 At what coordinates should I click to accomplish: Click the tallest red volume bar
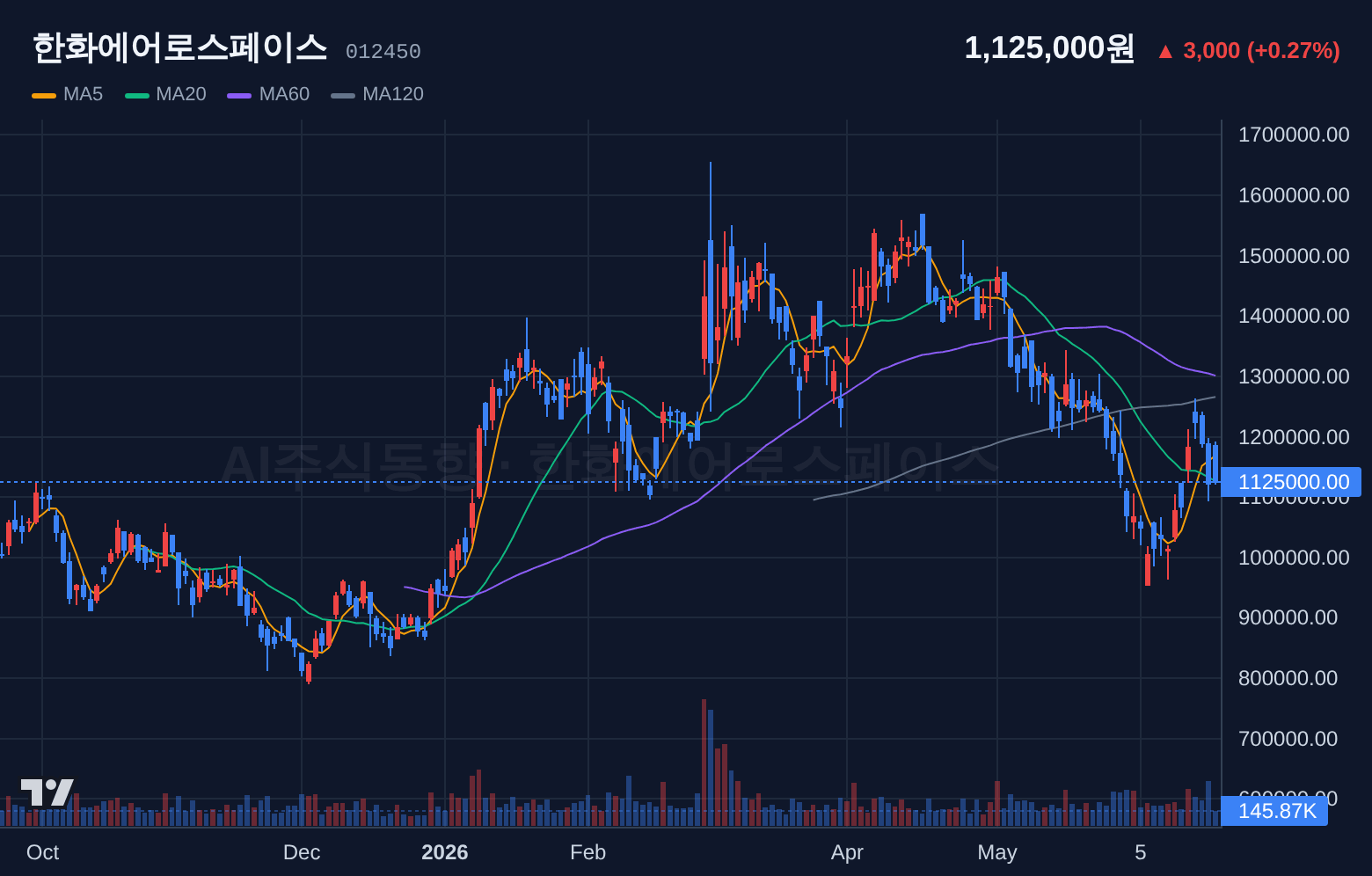704,763
